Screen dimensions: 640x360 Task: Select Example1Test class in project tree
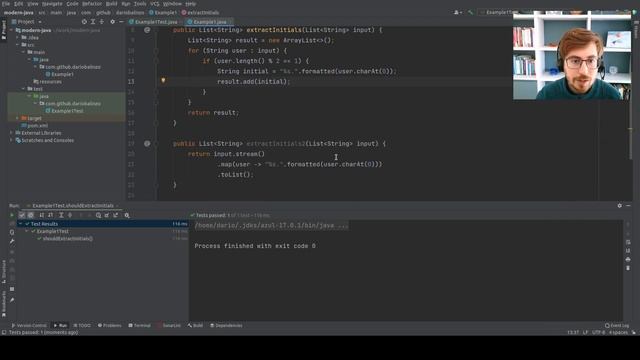64,111
